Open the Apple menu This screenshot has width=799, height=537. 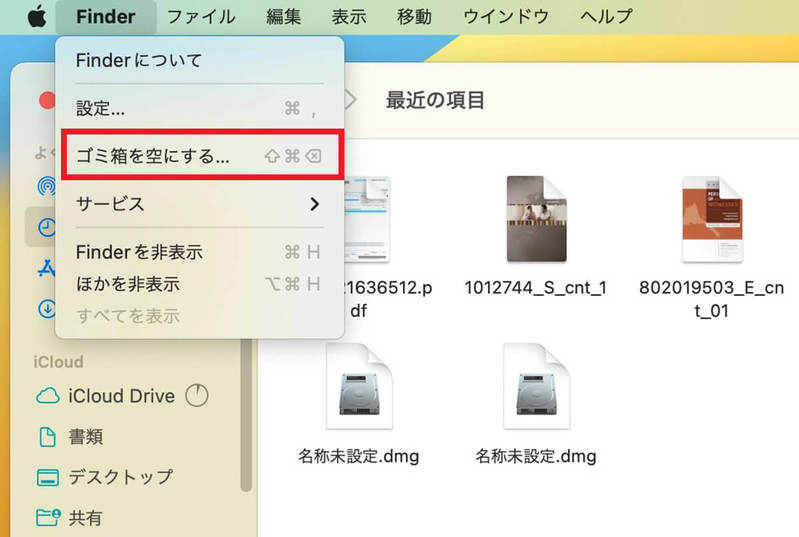[x=37, y=17]
